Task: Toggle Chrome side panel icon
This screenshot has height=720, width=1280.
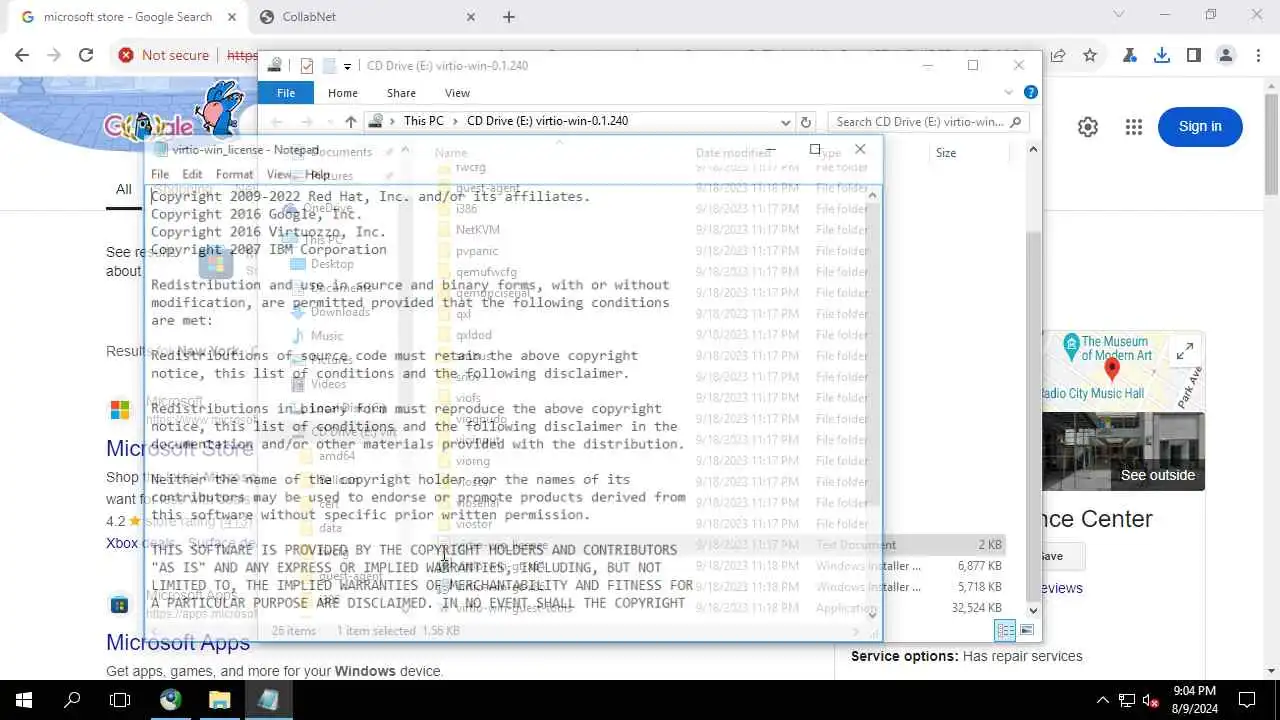Action: pyautogui.click(x=1193, y=56)
